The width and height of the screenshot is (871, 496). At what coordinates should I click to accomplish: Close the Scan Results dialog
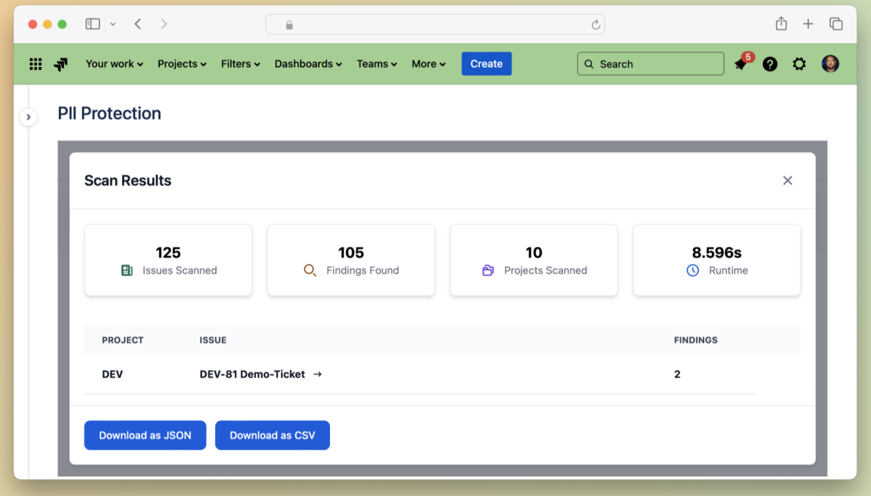point(788,181)
